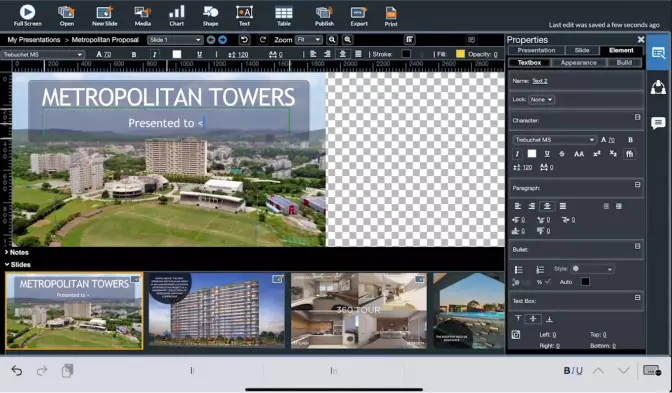Set center alignment in Properties Paragraph section
672x393 pixels.
click(x=547, y=206)
